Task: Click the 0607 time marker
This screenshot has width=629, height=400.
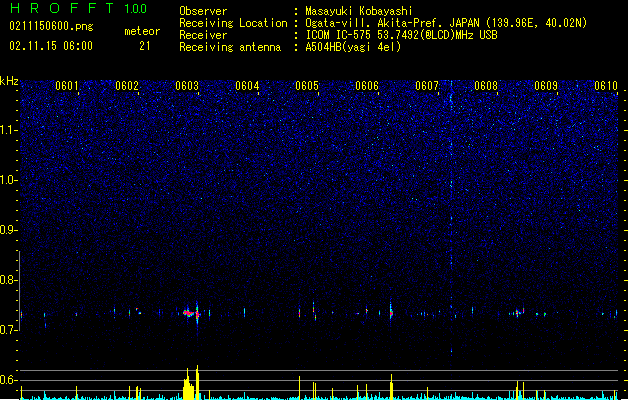Action: click(427, 86)
